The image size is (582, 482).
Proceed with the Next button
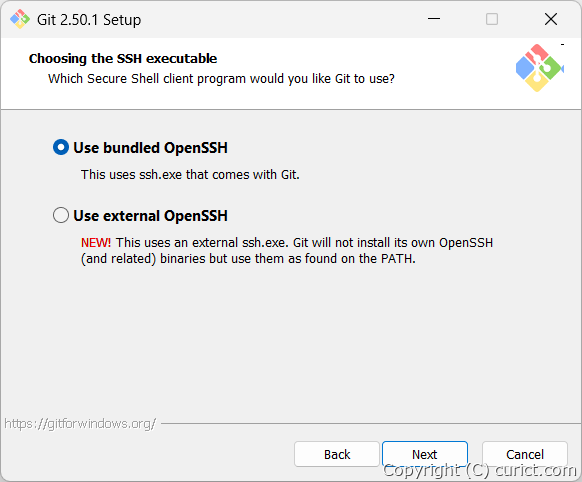coord(425,454)
